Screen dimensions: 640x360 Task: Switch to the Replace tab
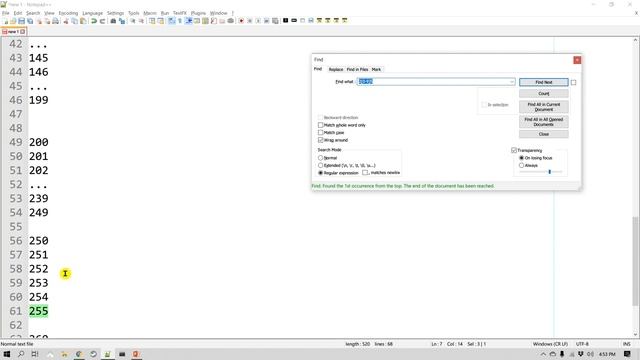coord(336,69)
